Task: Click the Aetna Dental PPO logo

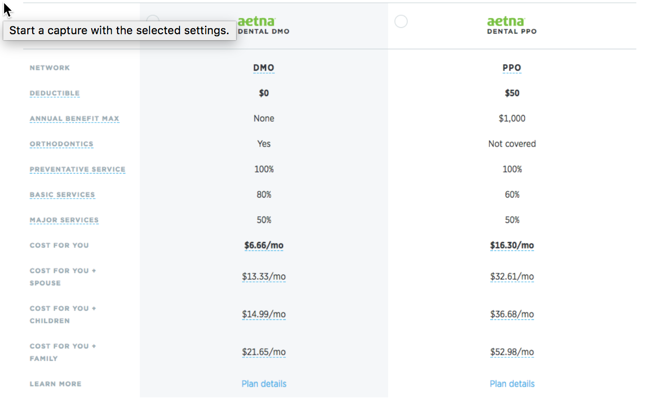Action: pos(512,25)
